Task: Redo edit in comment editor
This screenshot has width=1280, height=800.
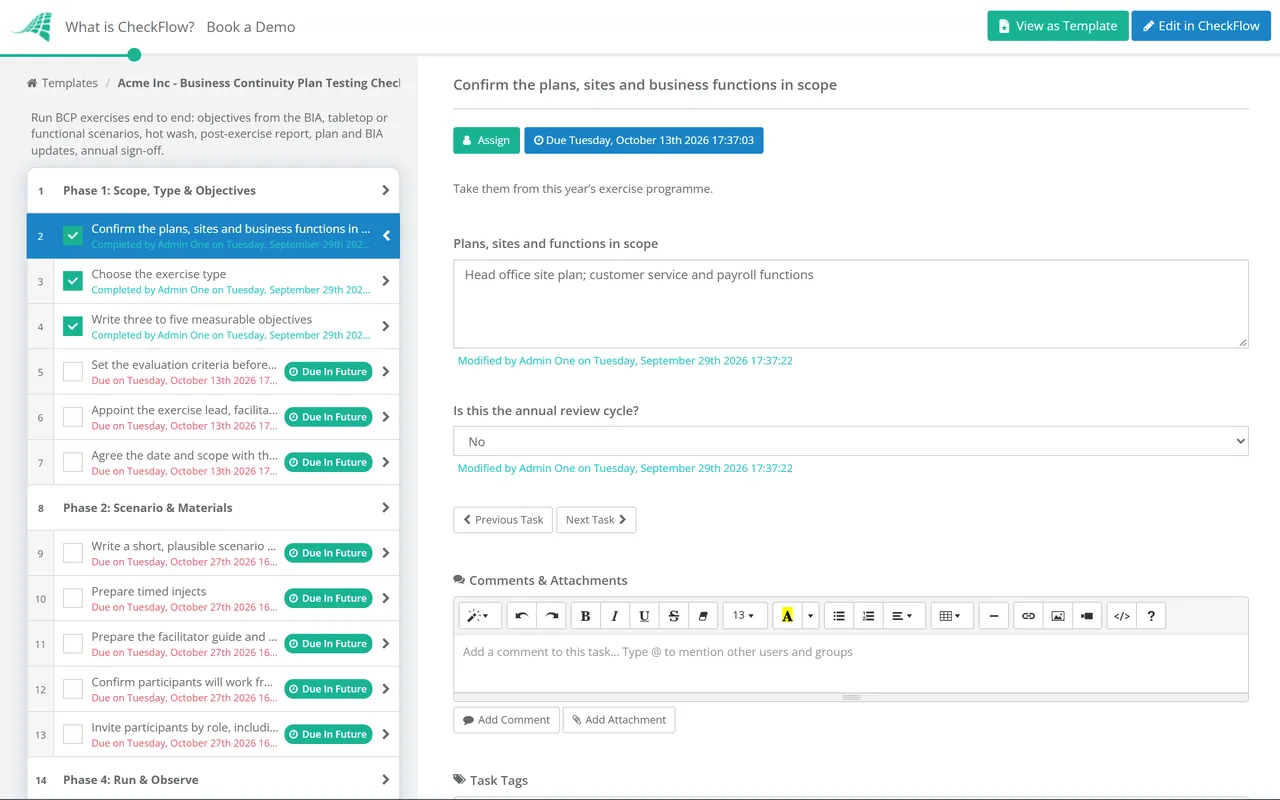Action: point(551,616)
